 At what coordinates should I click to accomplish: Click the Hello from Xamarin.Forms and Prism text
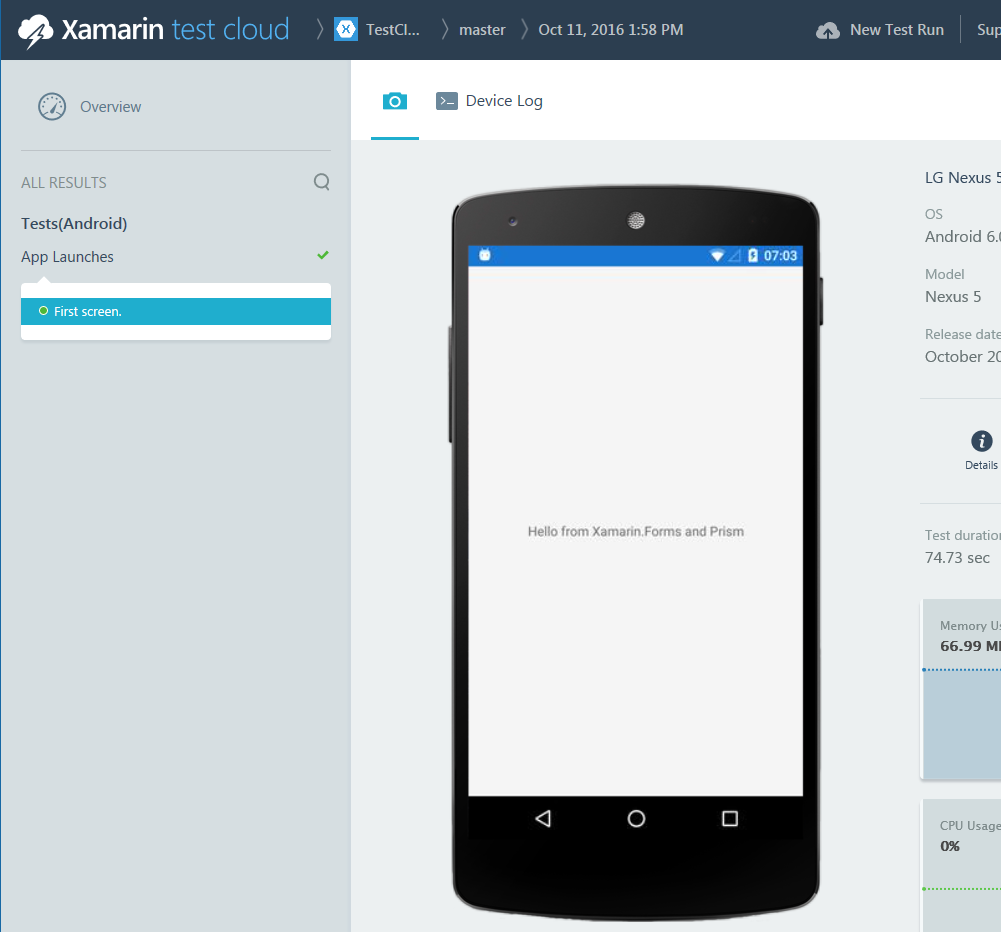tap(636, 531)
